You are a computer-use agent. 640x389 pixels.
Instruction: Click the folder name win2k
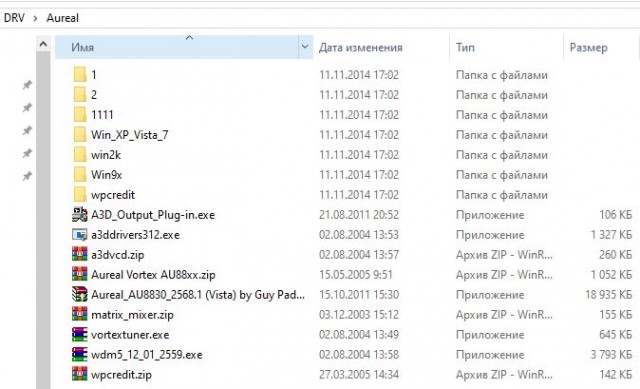pyautogui.click(x=106, y=155)
